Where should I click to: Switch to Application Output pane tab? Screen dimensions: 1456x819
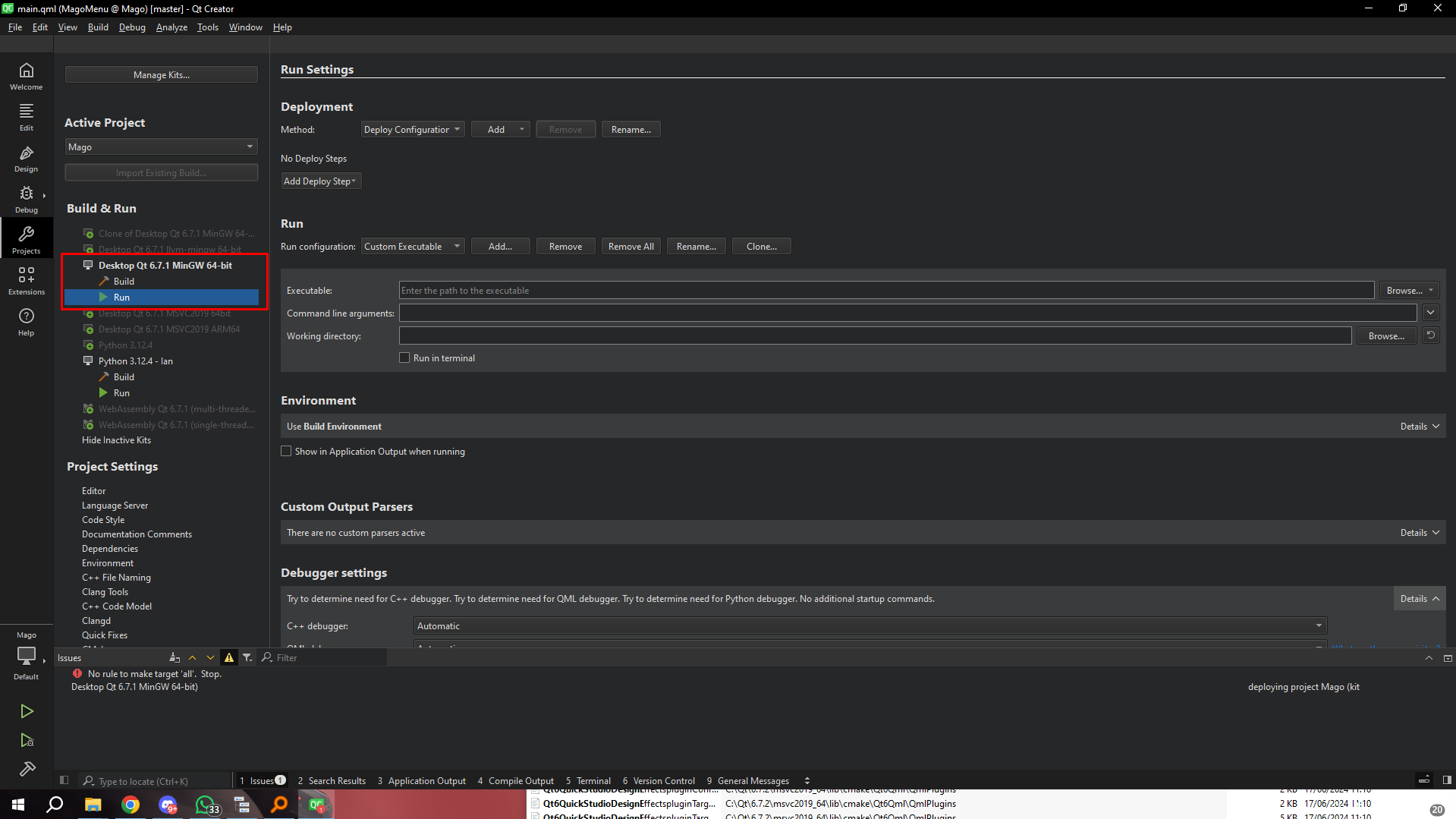pyautogui.click(x=422, y=780)
